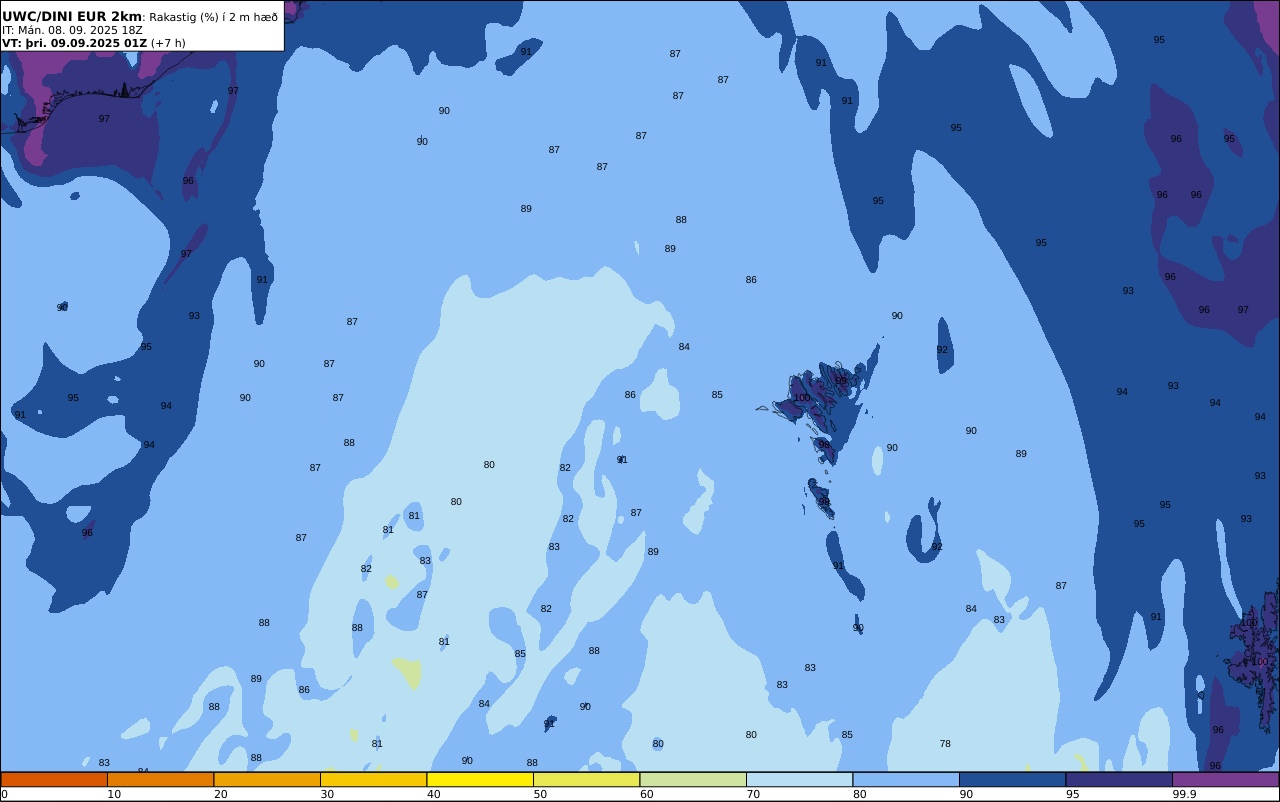Click the "10" colorbar tick label

pos(114,794)
